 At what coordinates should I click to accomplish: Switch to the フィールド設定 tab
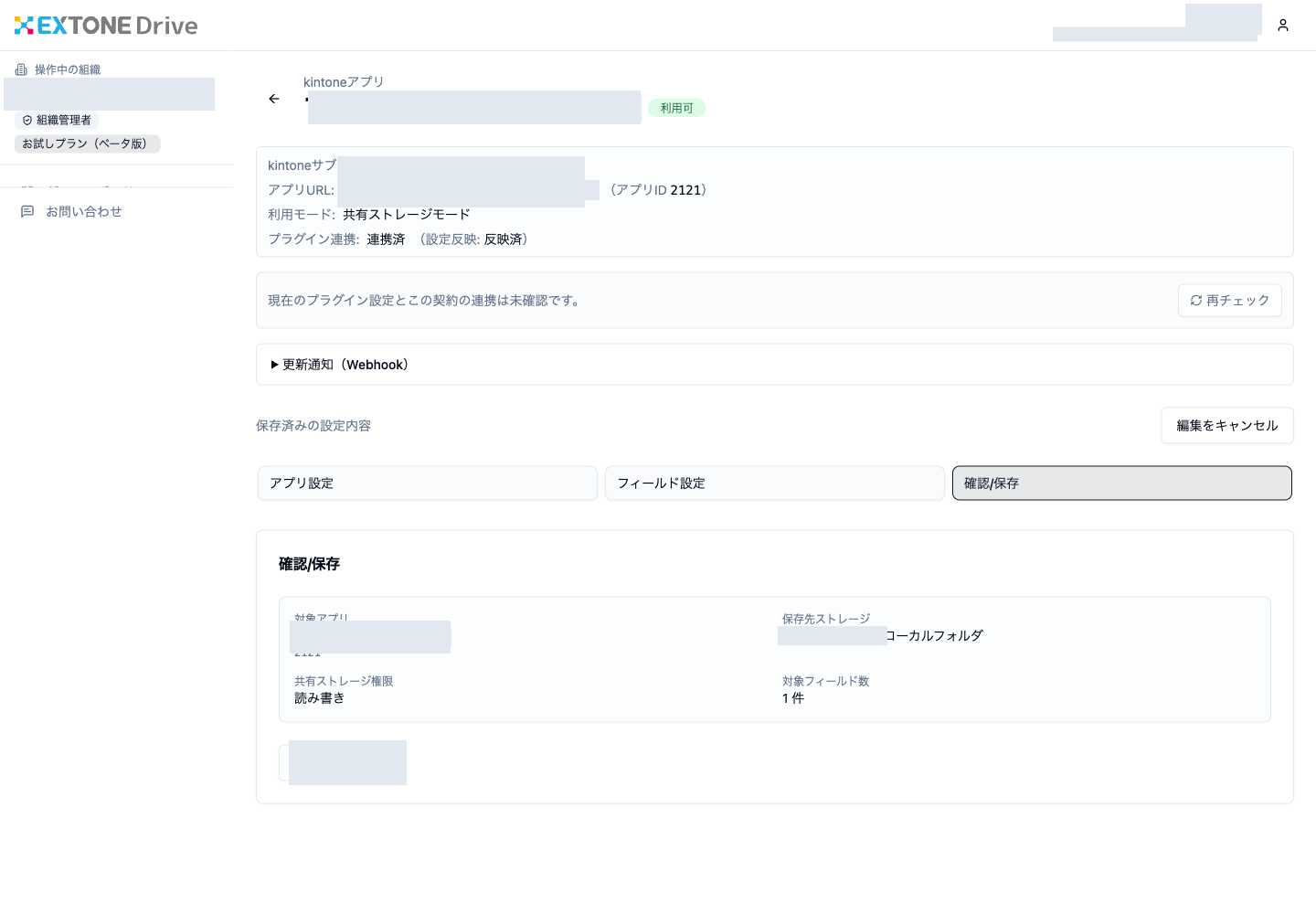point(775,484)
